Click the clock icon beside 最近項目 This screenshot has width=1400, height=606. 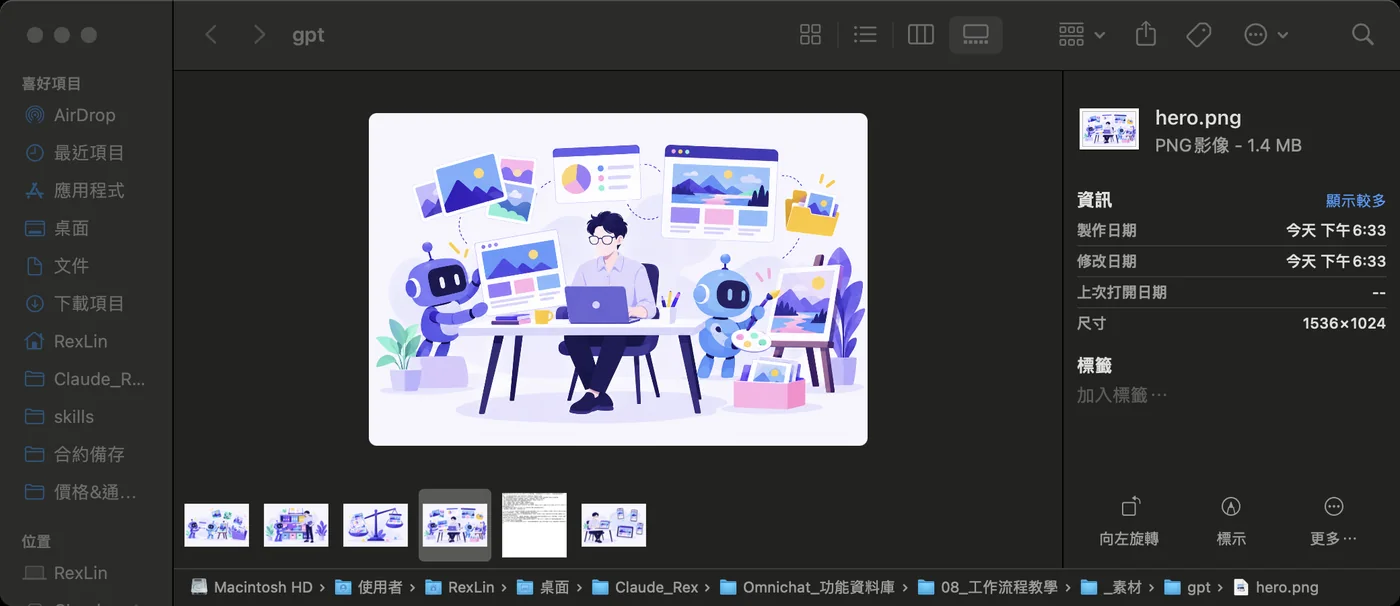(35, 153)
